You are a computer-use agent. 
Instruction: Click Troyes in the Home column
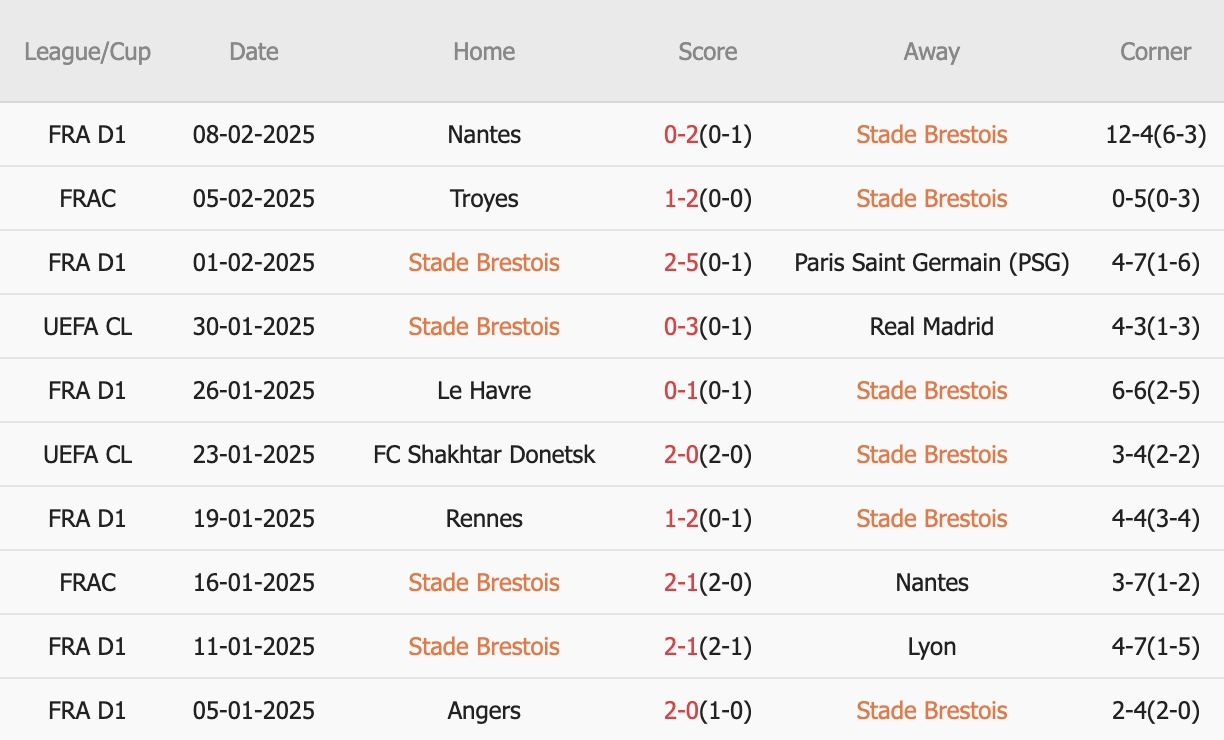pyautogui.click(x=484, y=198)
